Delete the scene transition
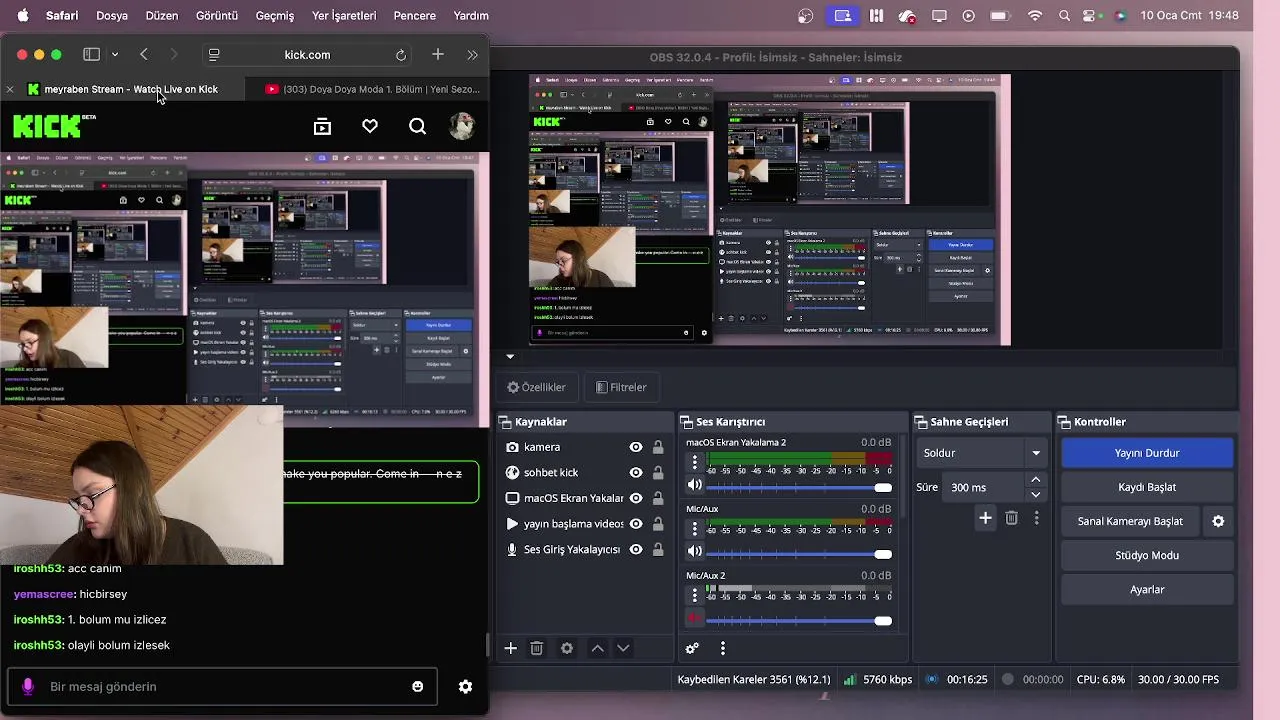Viewport: 1280px width, 720px height. (x=1011, y=517)
